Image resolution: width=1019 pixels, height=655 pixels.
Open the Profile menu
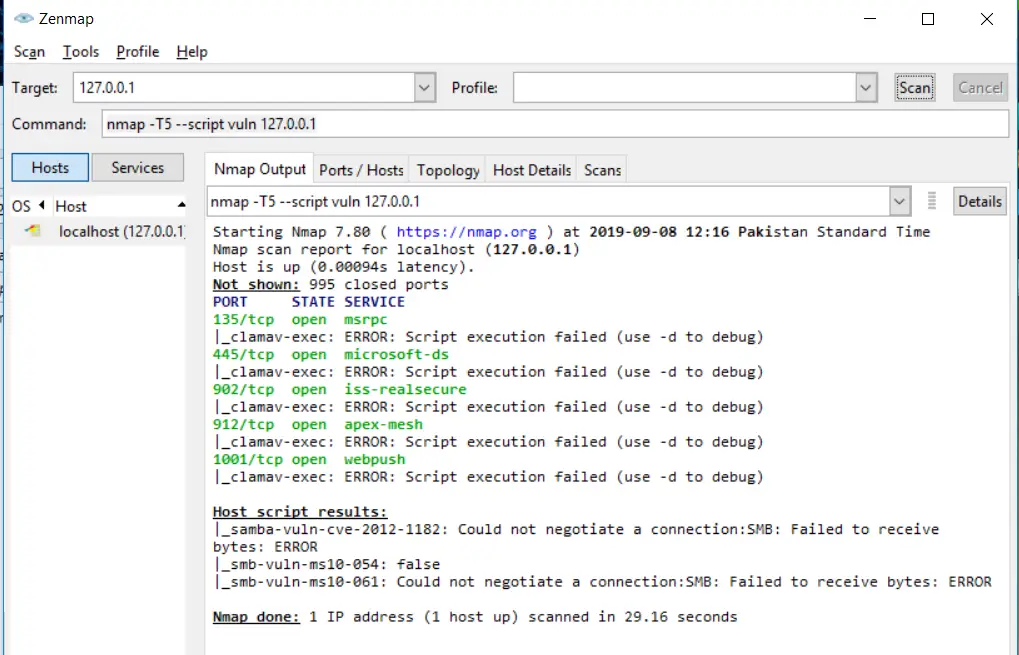point(138,51)
